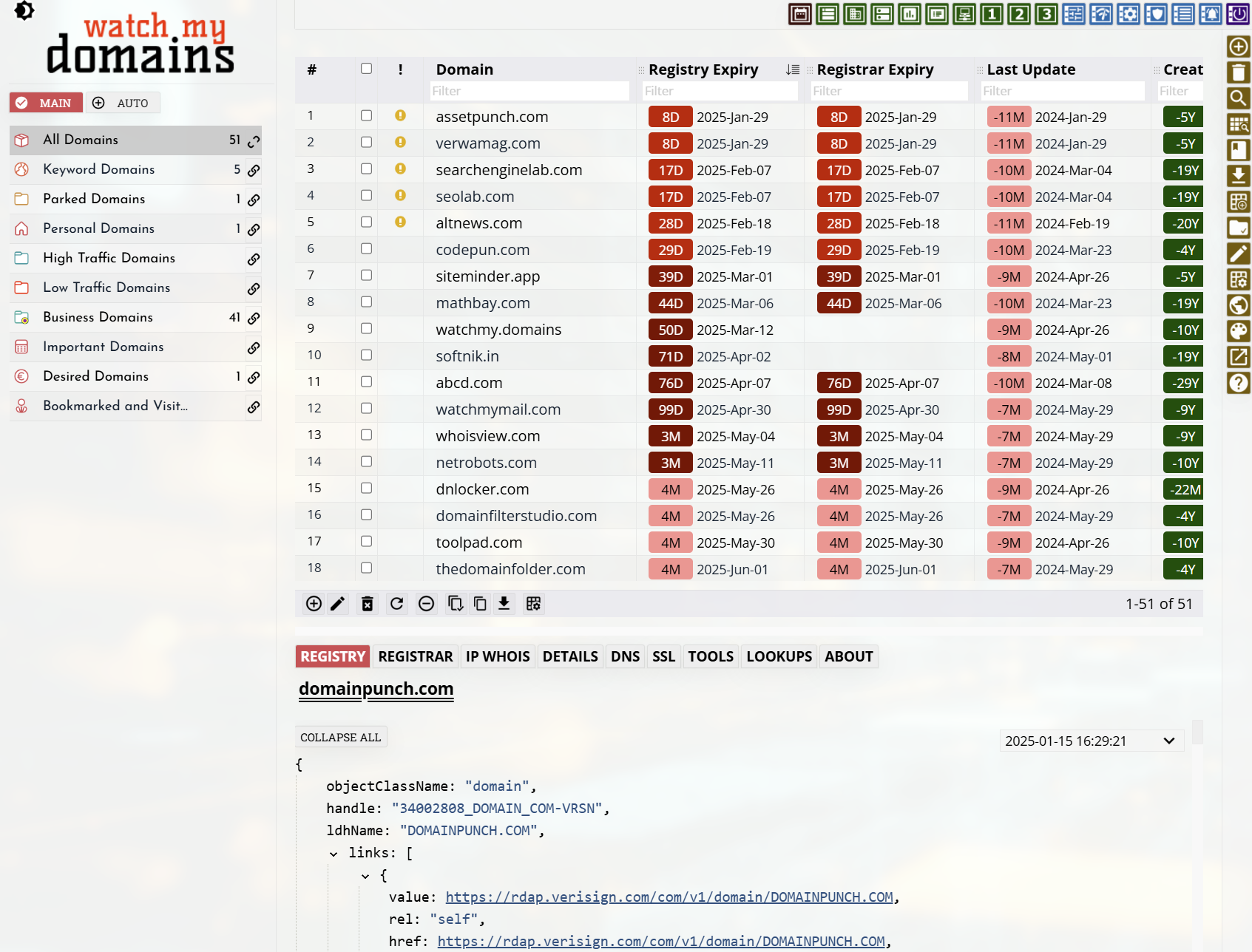Click the right sidebar bookmark icon

1239,150
